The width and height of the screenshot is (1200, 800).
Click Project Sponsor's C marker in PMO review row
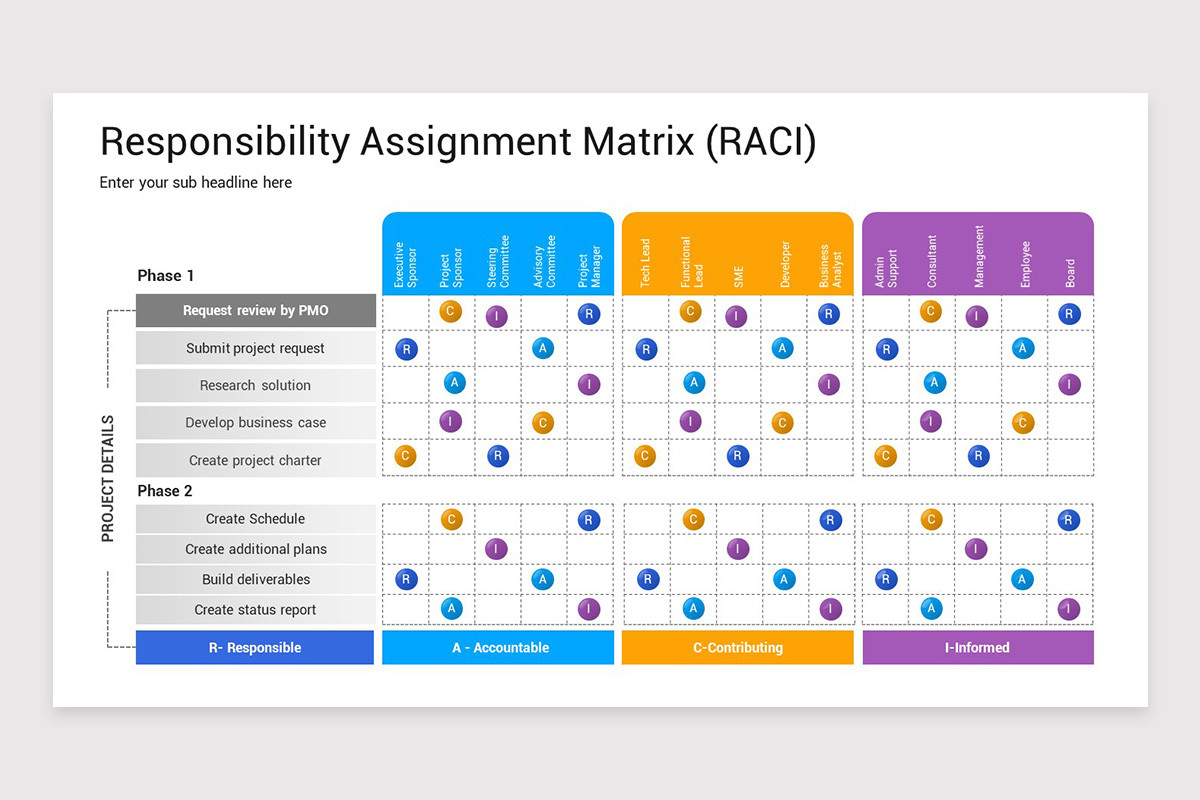coord(451,311)
